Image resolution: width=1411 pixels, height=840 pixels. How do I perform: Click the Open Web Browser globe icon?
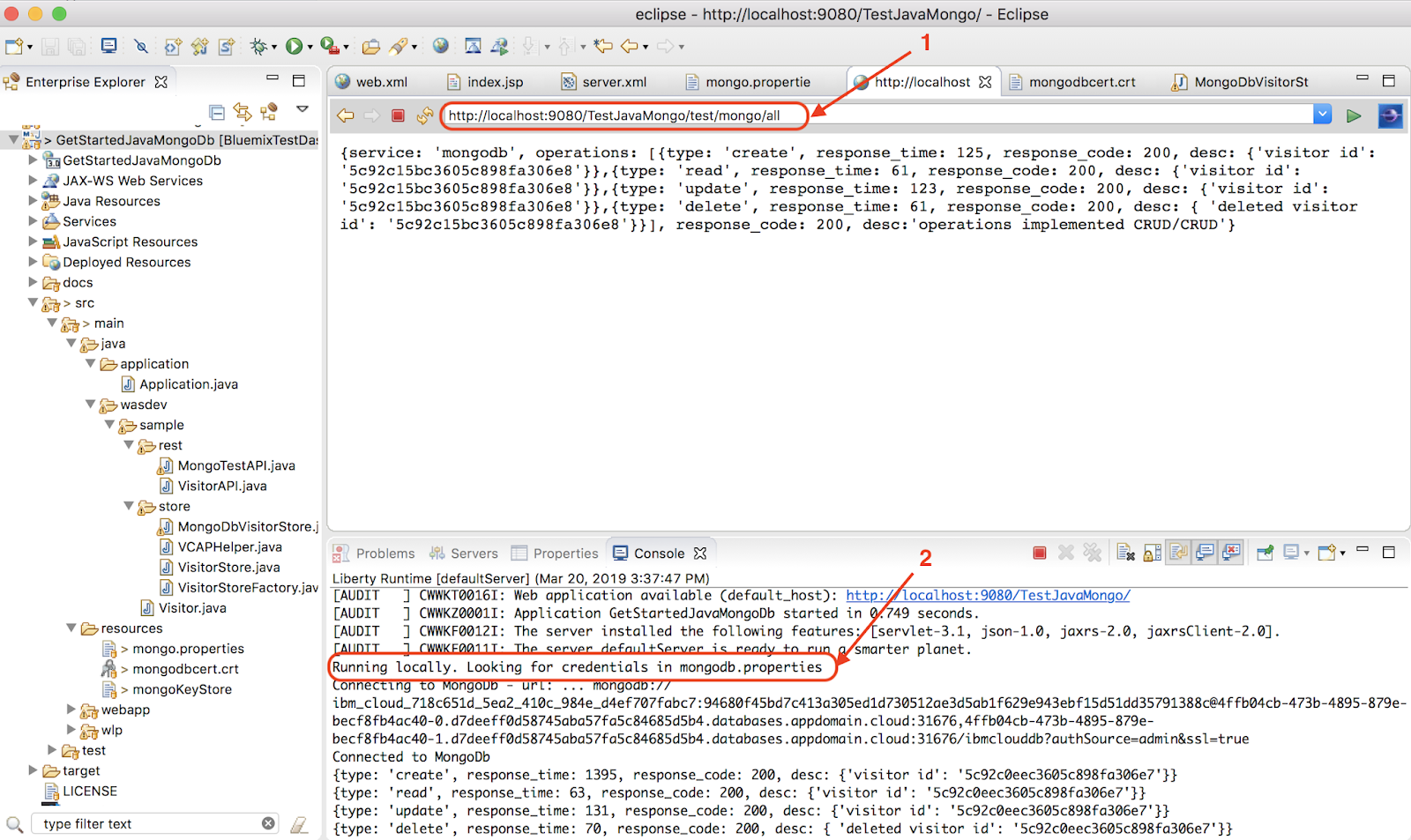click(x=441, y=46)
